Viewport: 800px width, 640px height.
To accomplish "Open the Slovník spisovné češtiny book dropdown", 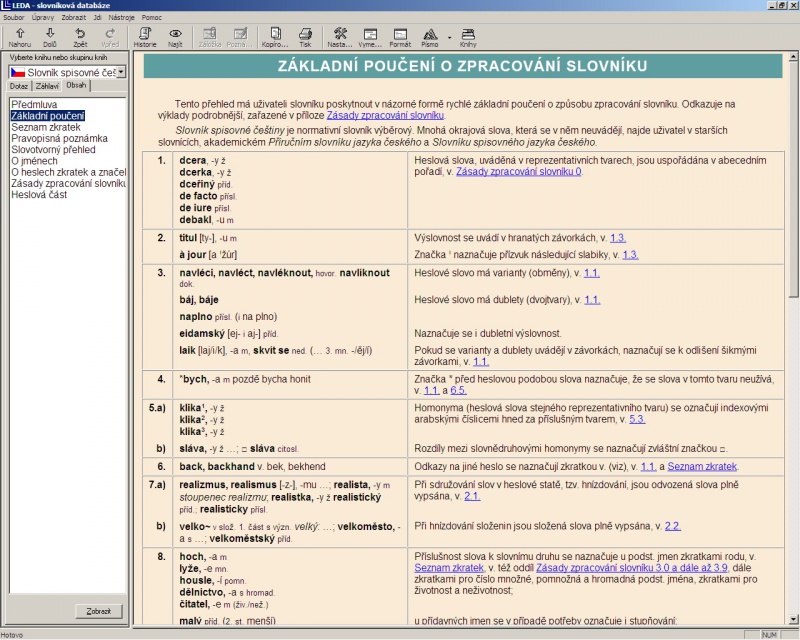I will point(121,72).
